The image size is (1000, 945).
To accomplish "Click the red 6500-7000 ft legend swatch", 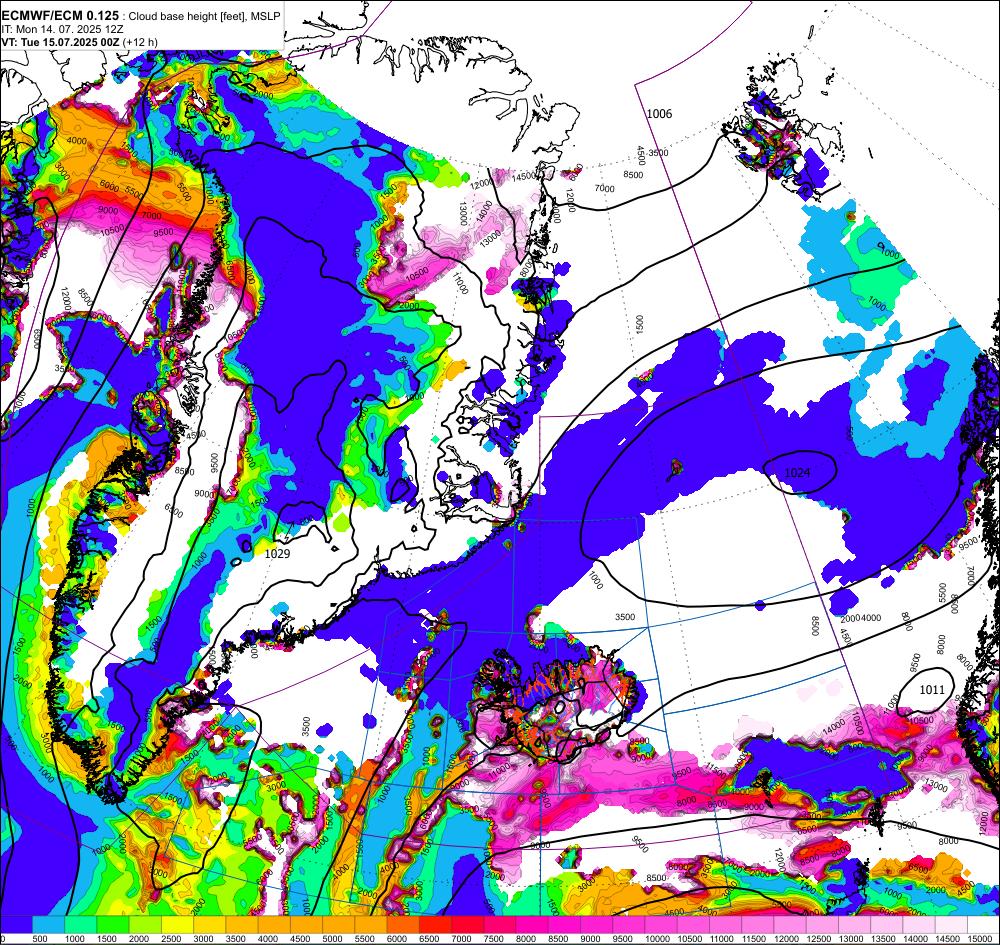I will (x=436, y=925).
